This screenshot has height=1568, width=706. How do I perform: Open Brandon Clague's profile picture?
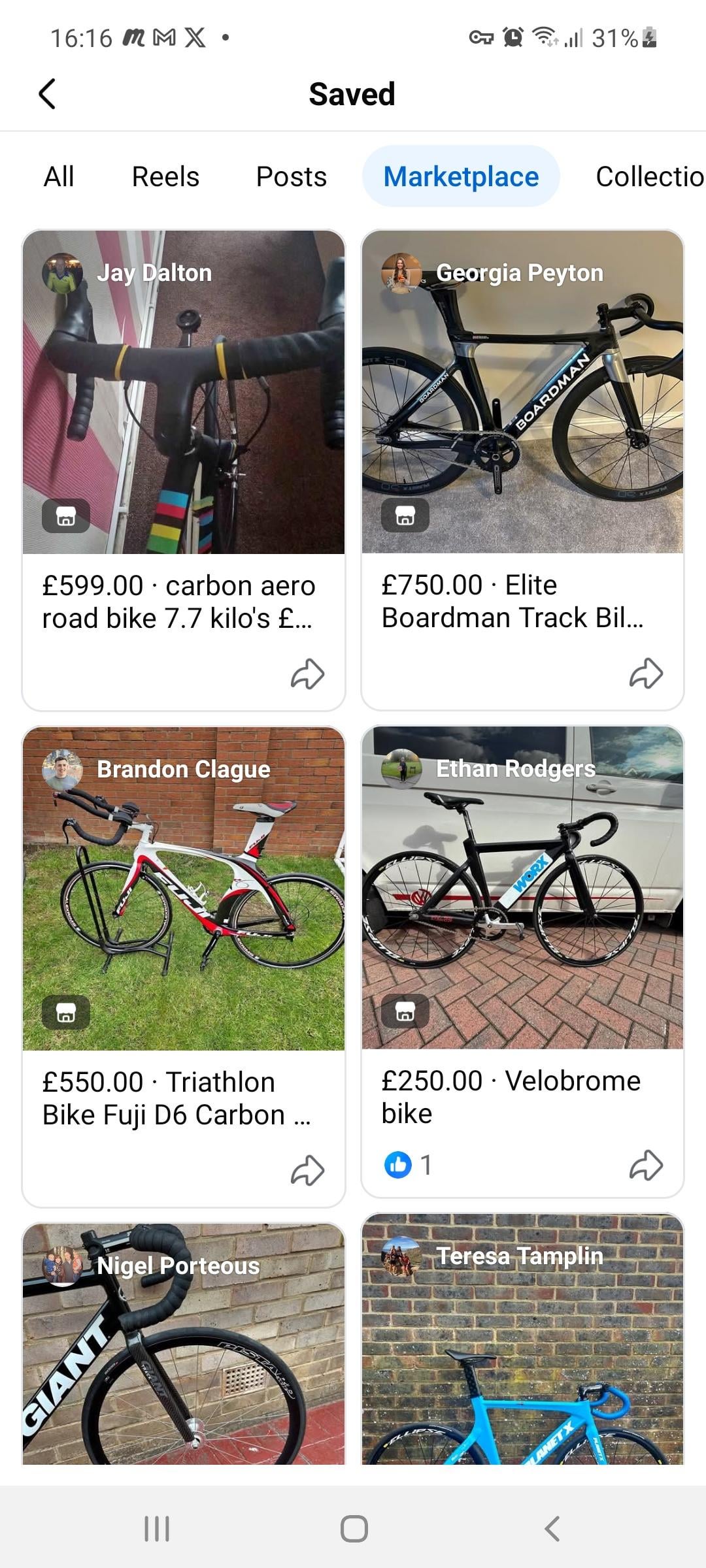click(62, 770)
